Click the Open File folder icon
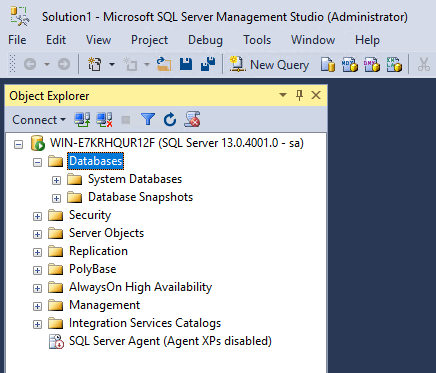The width and height of the screenshot is (436, 373). 164,64
